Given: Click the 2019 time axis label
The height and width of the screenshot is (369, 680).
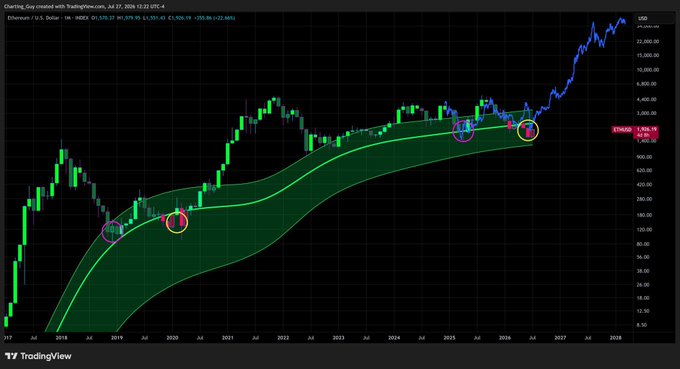Looking at the screenshot, I should pyautogui.click(x=116, y=337).
